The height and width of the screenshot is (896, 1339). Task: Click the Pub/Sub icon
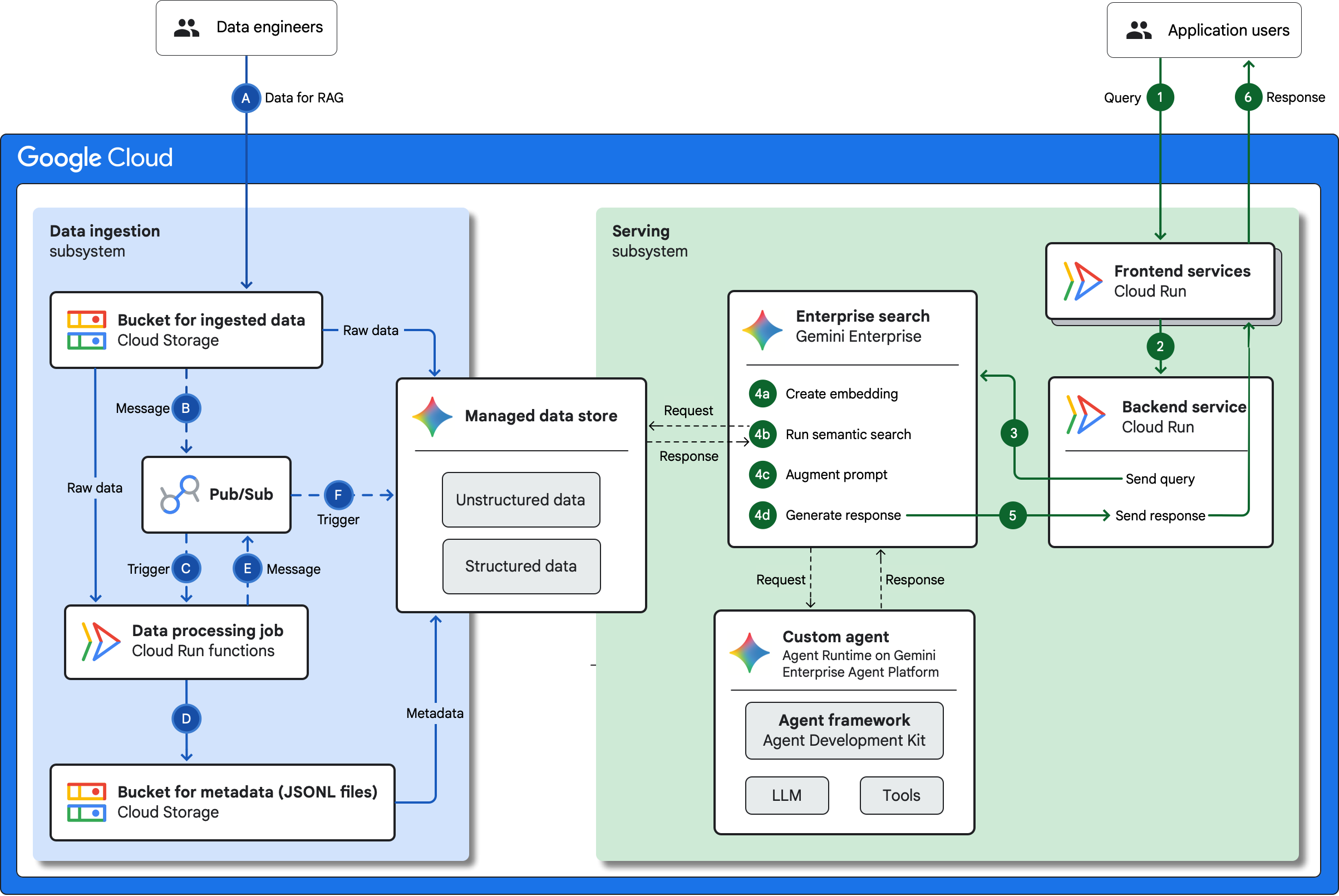pyautogui.click(x=179, y=494)
